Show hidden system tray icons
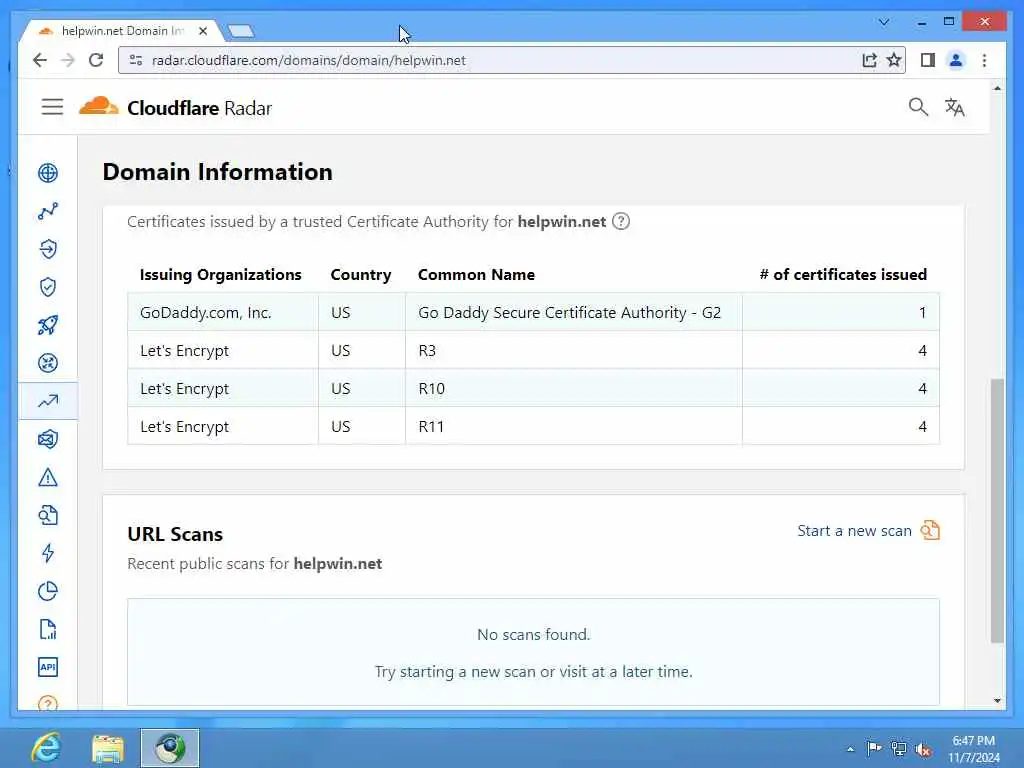 850,749
